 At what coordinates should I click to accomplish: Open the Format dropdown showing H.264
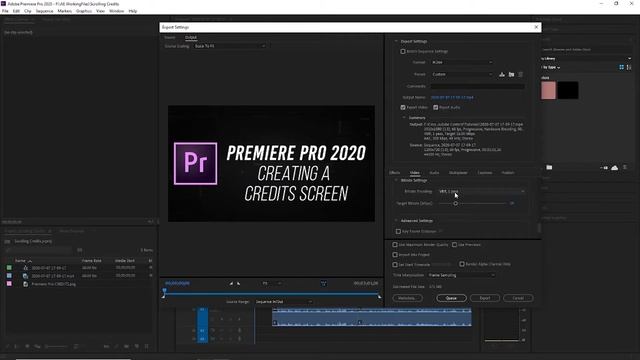pyautogui.click(x=462, y=62)
